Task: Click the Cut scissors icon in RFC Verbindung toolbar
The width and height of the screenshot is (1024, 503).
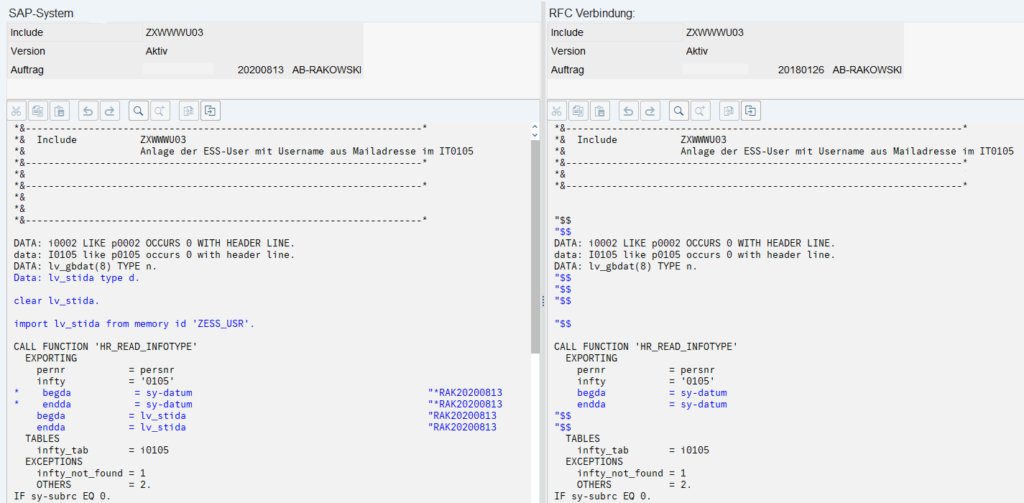Action: click(x=558, y=110)
